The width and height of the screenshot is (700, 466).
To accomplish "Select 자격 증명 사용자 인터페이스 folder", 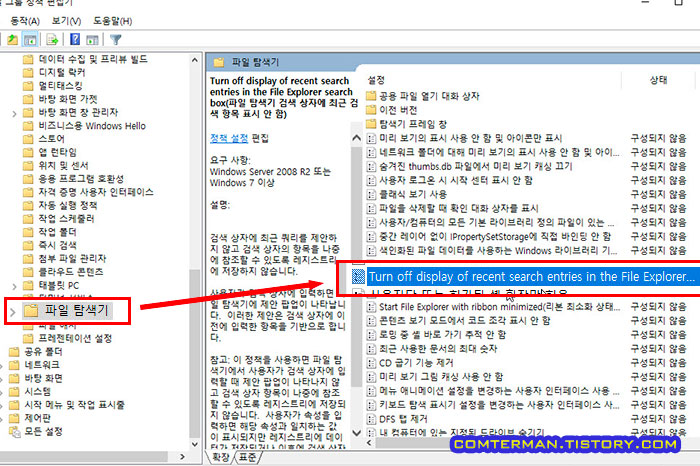I will (x=96, y=192).
